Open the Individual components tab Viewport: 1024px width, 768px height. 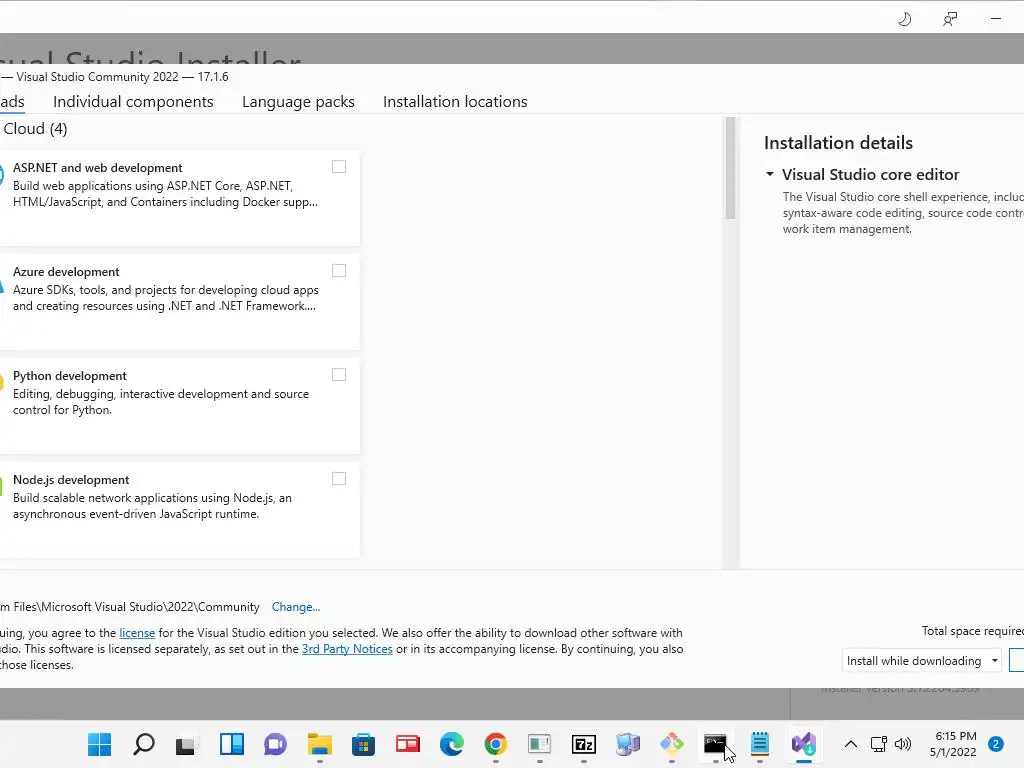[x=133, y=102]
